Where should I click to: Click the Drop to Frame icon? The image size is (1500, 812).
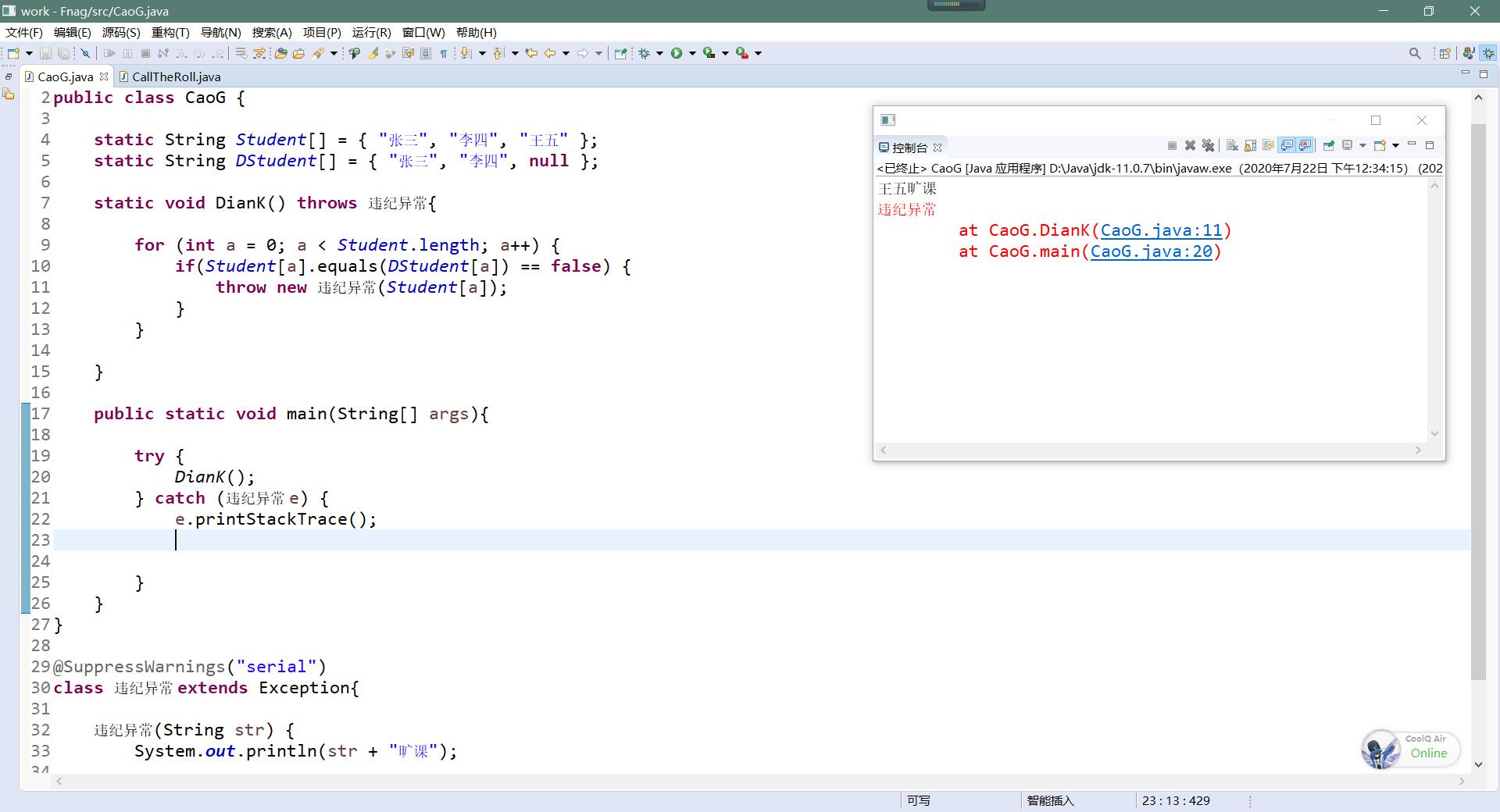tap(241, 53)
